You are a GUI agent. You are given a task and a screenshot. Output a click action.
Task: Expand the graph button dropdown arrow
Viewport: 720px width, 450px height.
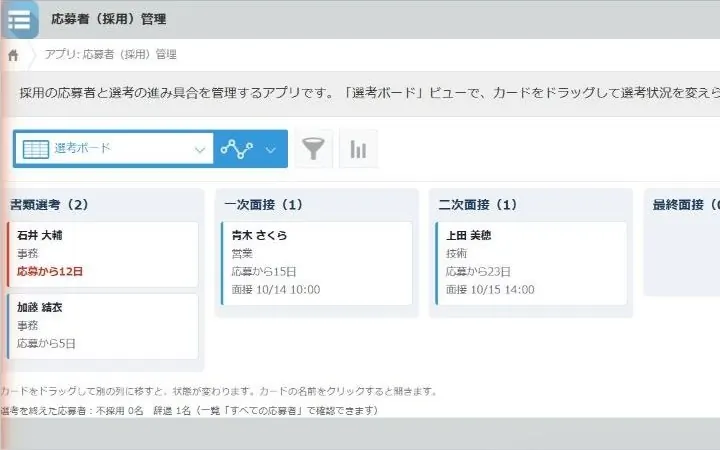(271, 150)
